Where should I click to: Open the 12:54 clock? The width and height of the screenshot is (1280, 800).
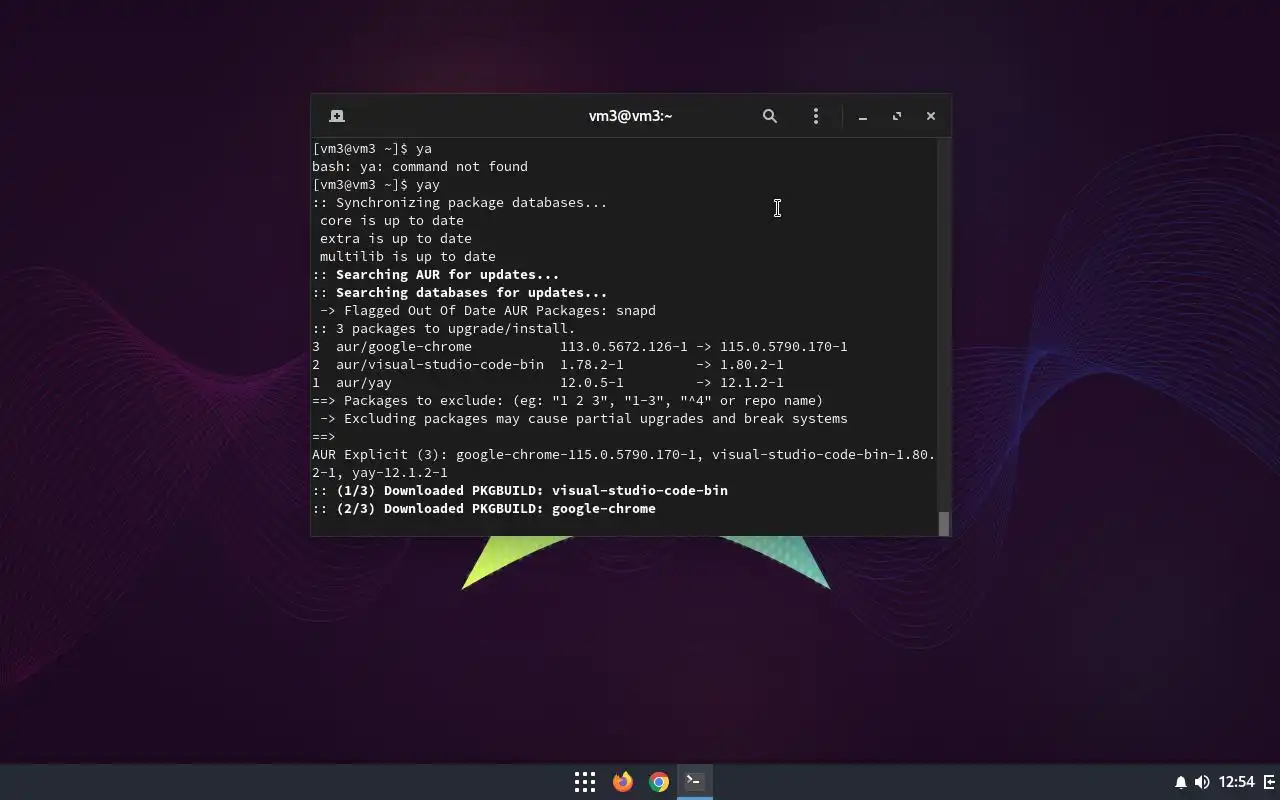(x=1237, y=782)
